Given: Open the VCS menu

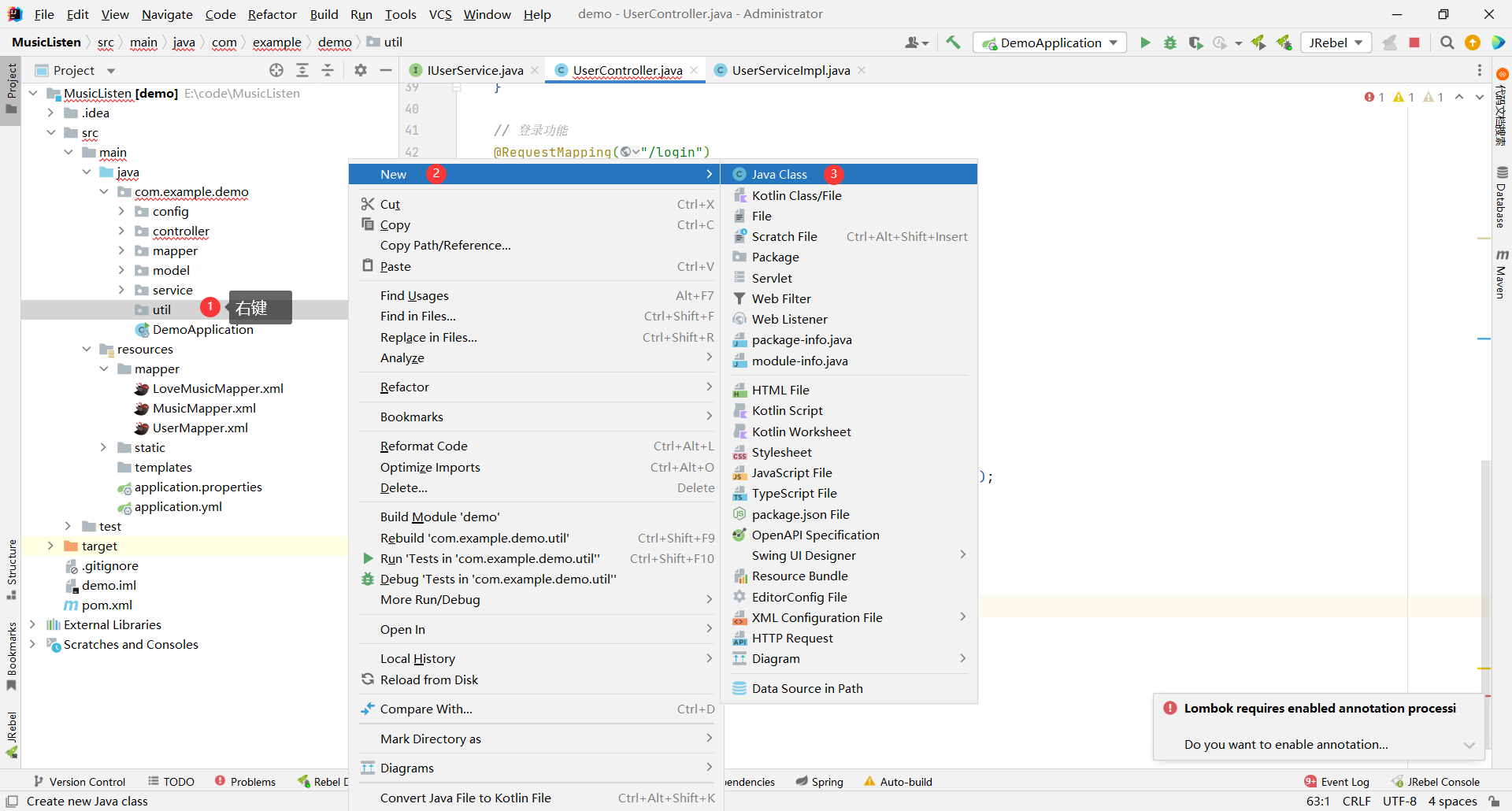Looking at the screenshot, I should tap(440, 14).
